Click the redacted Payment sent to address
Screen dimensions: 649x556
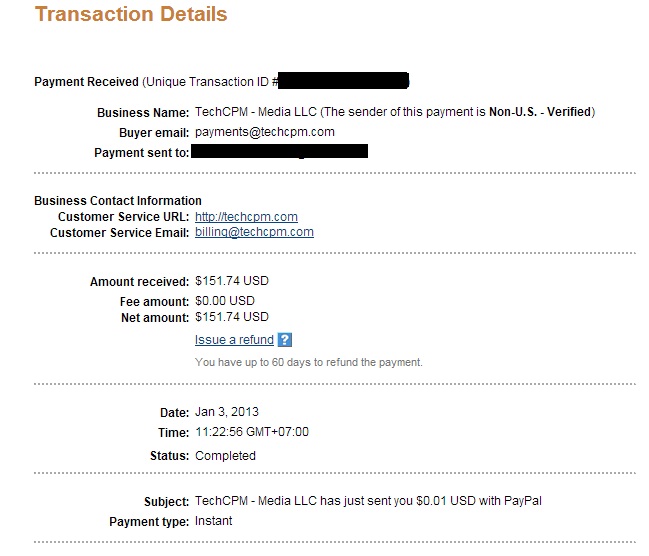click(280, 151)
